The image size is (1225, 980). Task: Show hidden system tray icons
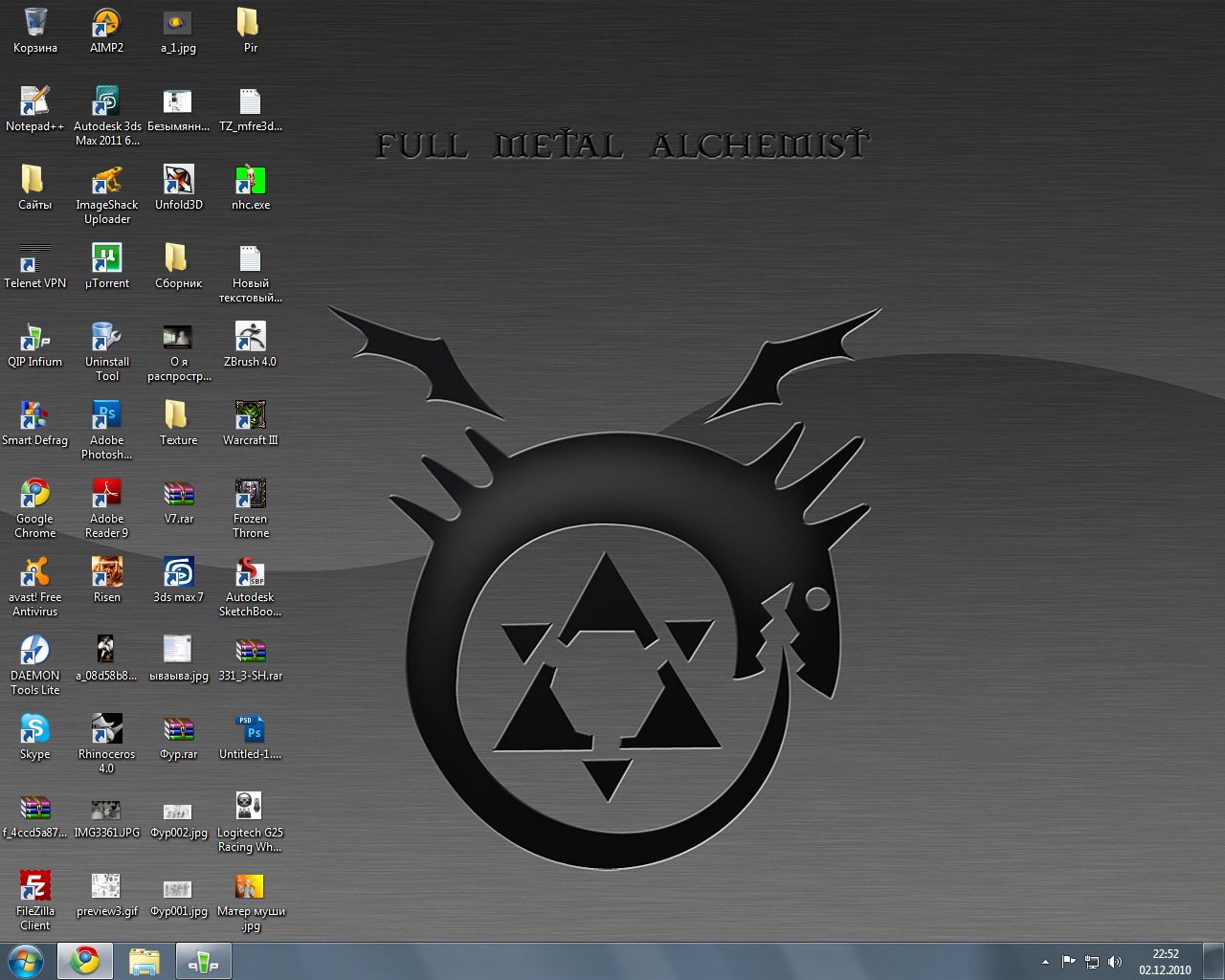coord(1044,962)
